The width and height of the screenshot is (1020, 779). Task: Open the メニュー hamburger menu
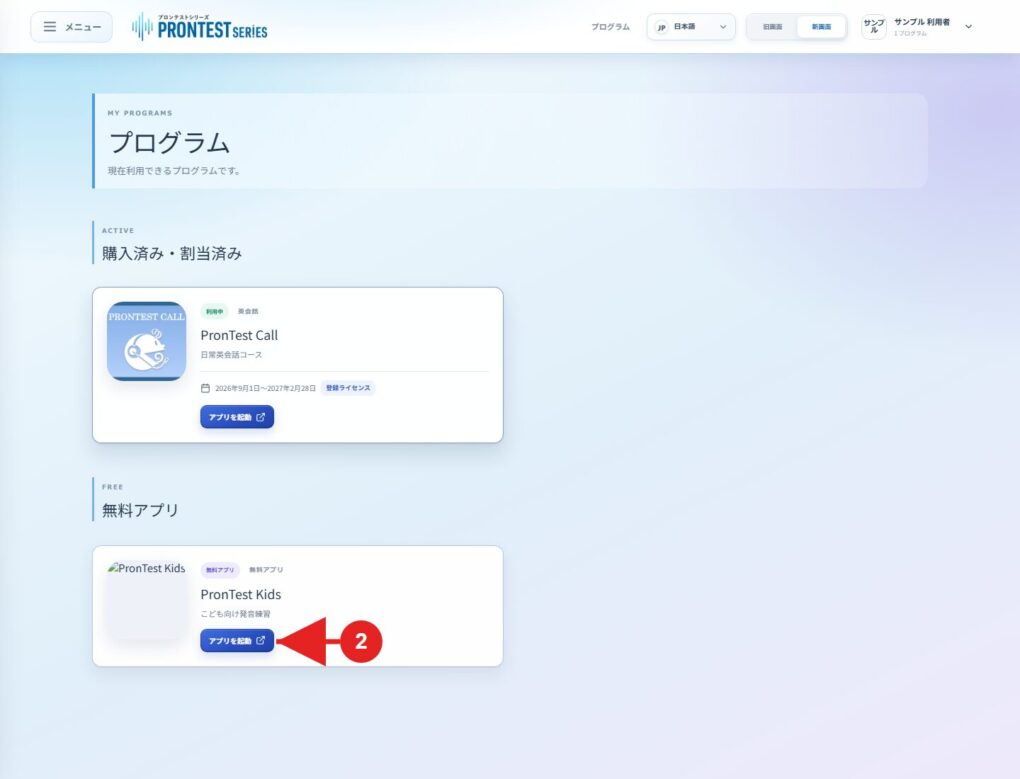tap(72, 27)
